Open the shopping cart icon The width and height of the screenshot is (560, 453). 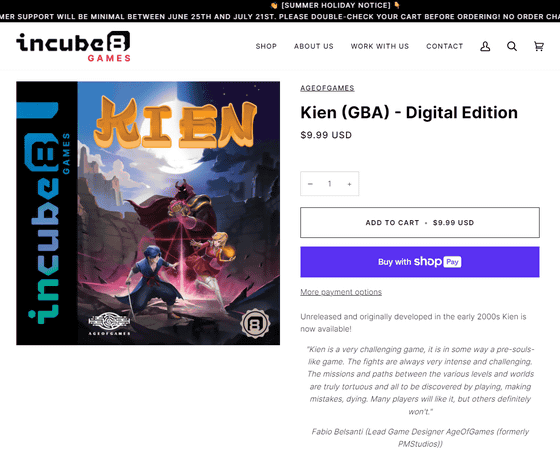[539, 46]
